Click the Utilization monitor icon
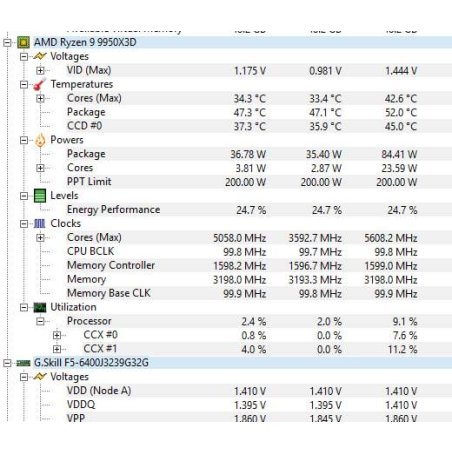The image size is (452, 452). click(x=40, y=307)
